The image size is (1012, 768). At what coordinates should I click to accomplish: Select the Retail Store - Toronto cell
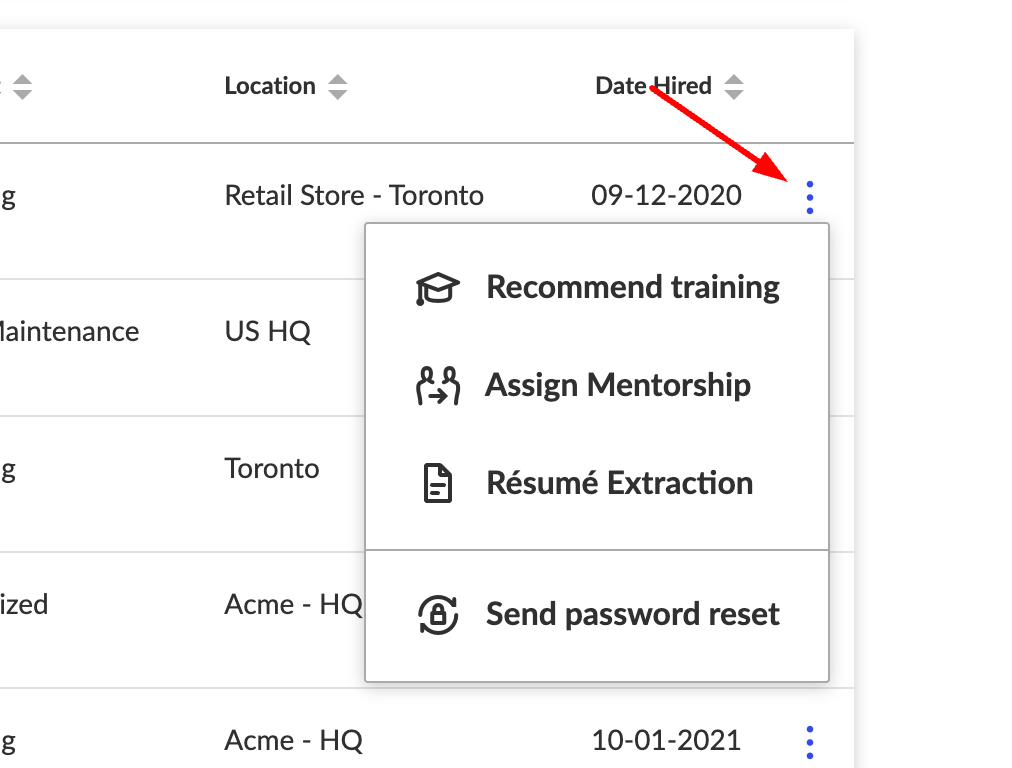[354, 195]
